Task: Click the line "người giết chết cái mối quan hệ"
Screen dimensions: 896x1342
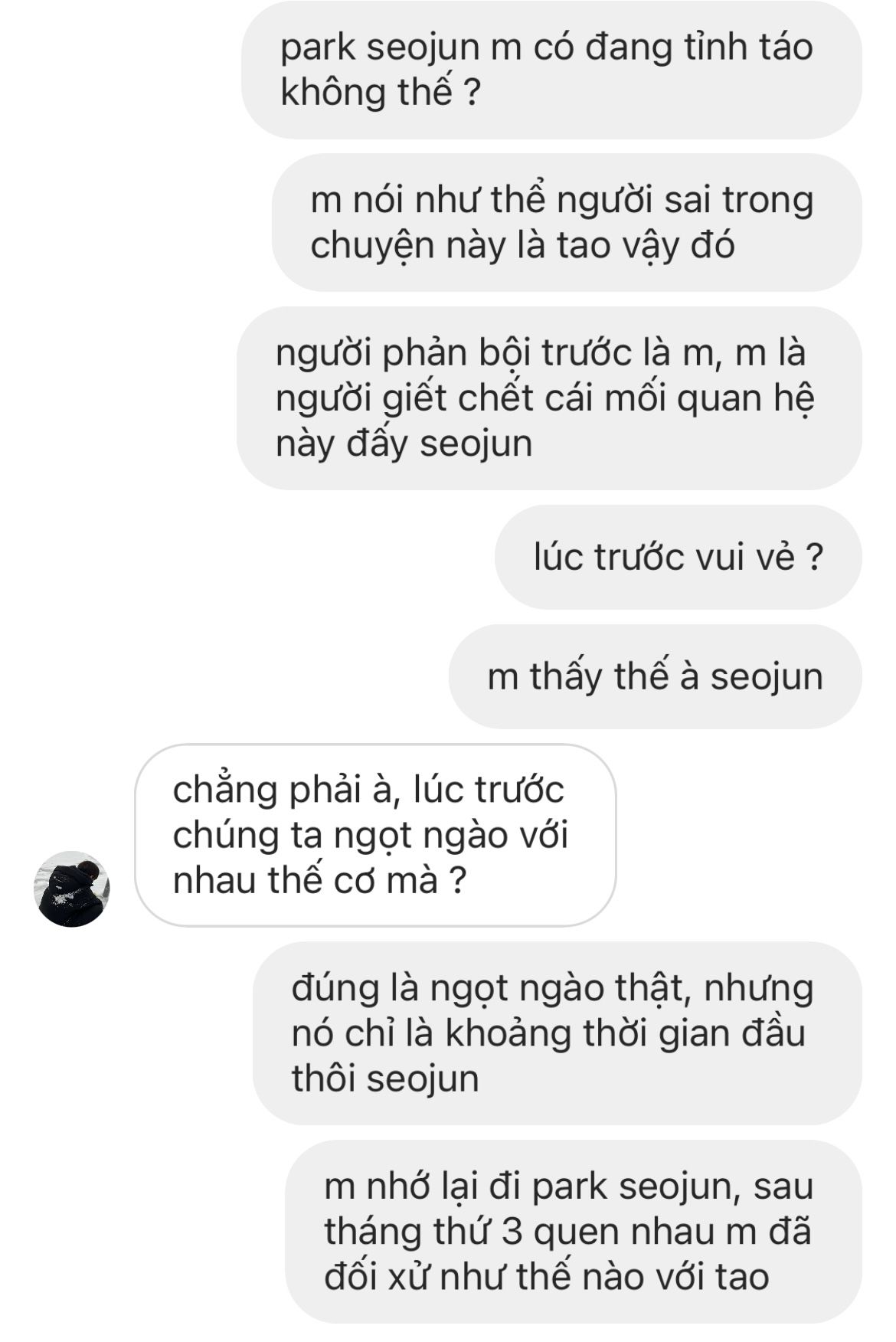Action: pyautogui.click(x=544, y=398)
